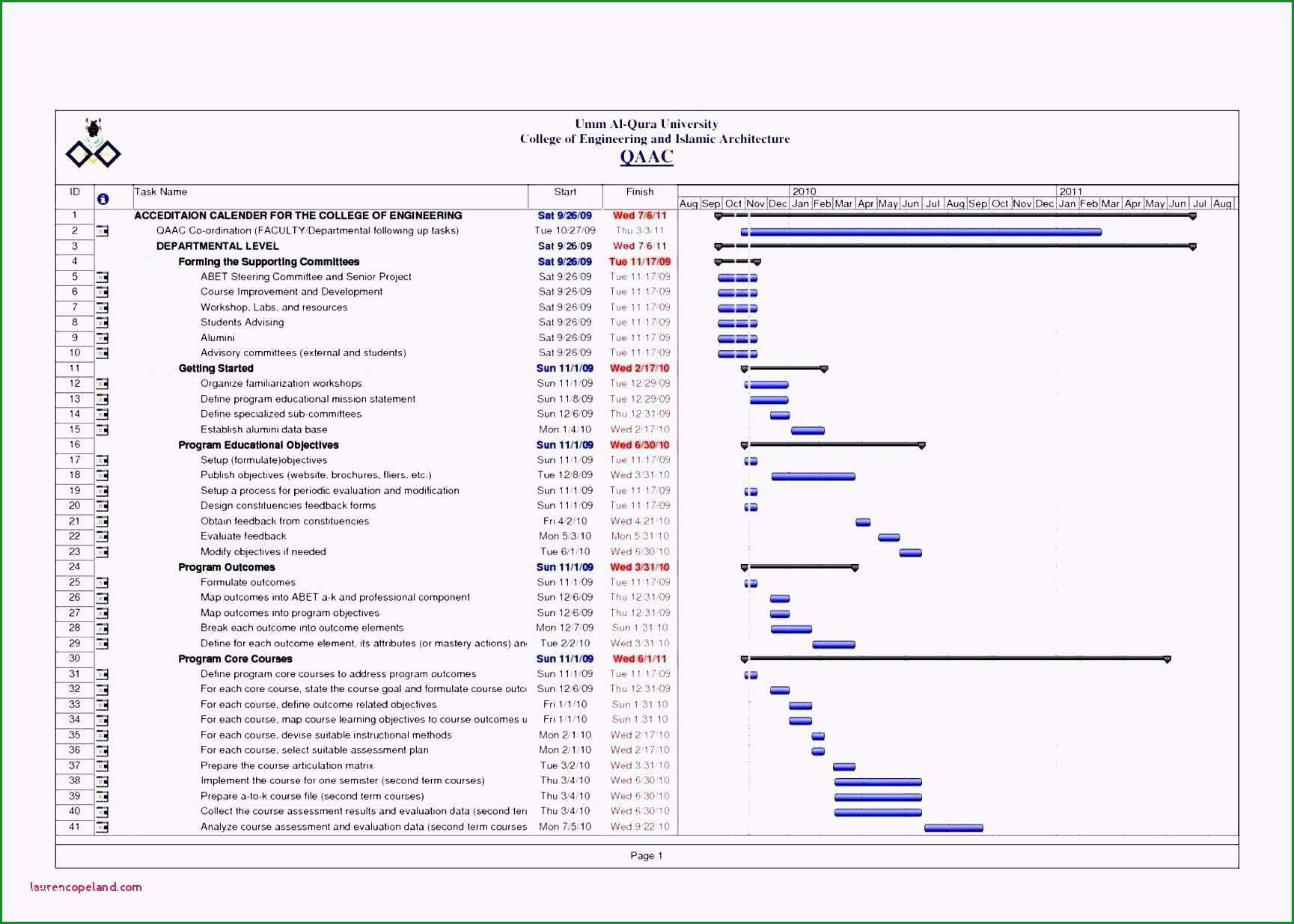This screenshot has height=924, width=1294.
Task: Select the Finish column header
Action: (x=640, y=192)
